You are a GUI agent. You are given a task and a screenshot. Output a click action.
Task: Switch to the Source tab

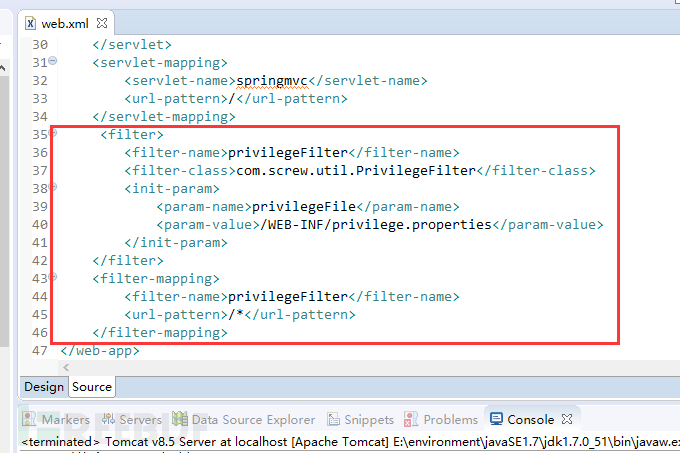click(x=92, y=387)
